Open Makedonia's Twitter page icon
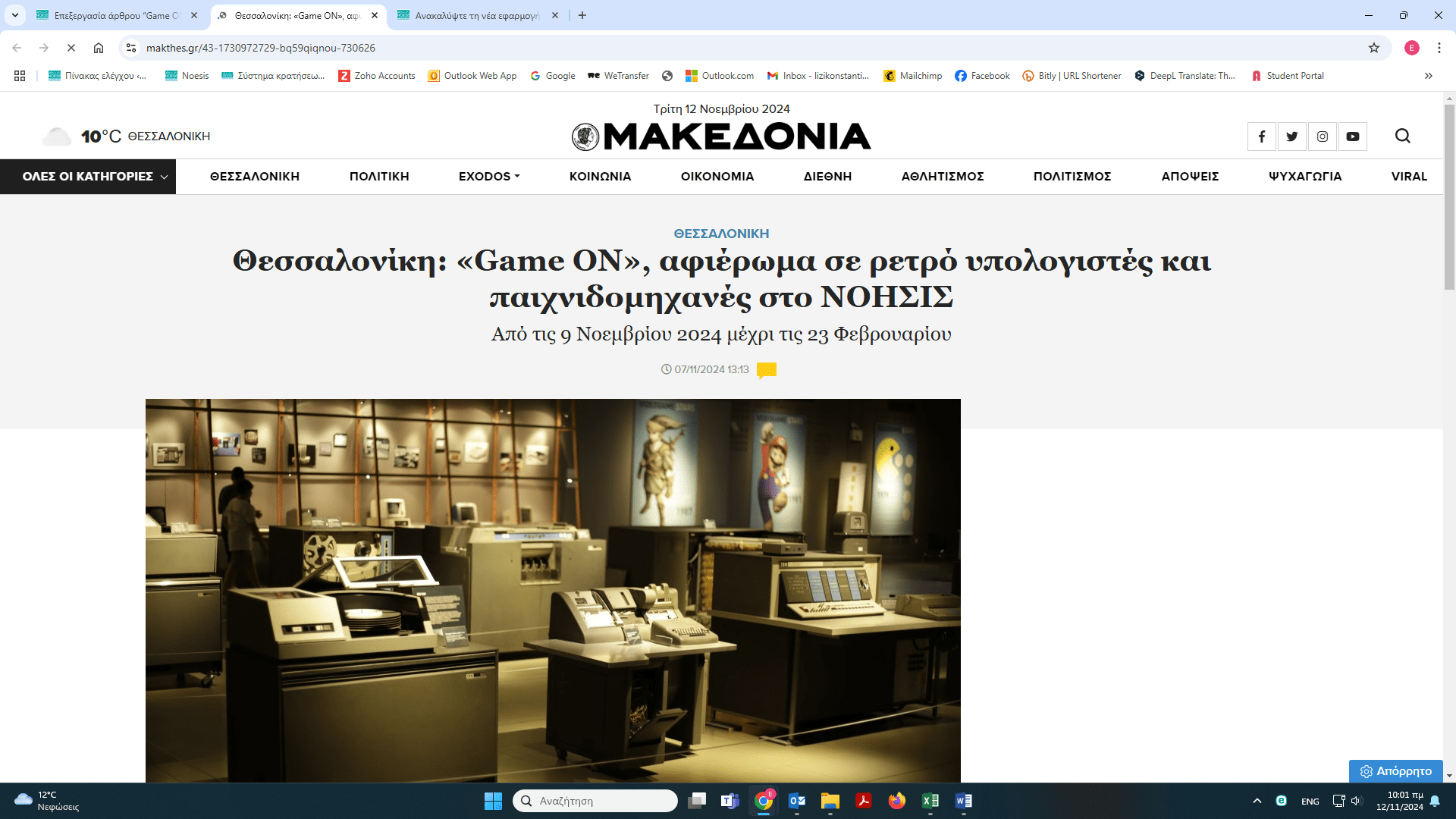This screenshot has width=1456, height=819. pyautogui.click(x=1292, y=136)
